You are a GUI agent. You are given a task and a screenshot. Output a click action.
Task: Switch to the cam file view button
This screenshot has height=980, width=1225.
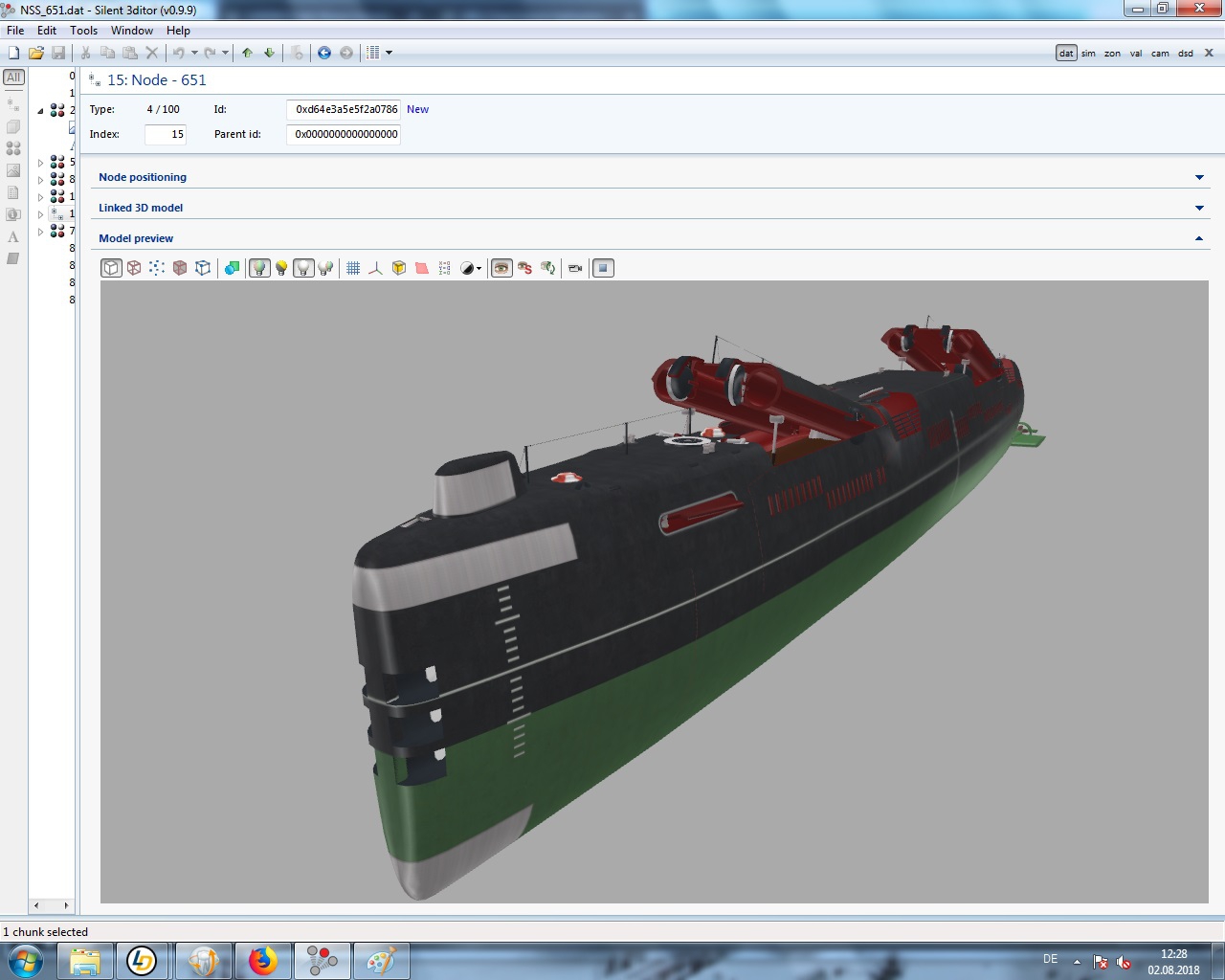(x=1160, y=54)
